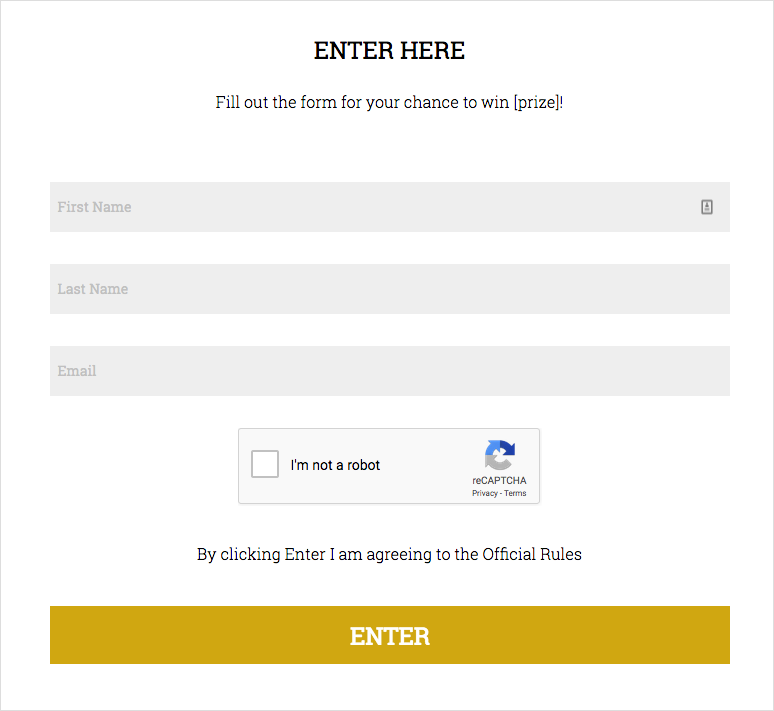Click the Last Name placeholder text

click(92, 289)
